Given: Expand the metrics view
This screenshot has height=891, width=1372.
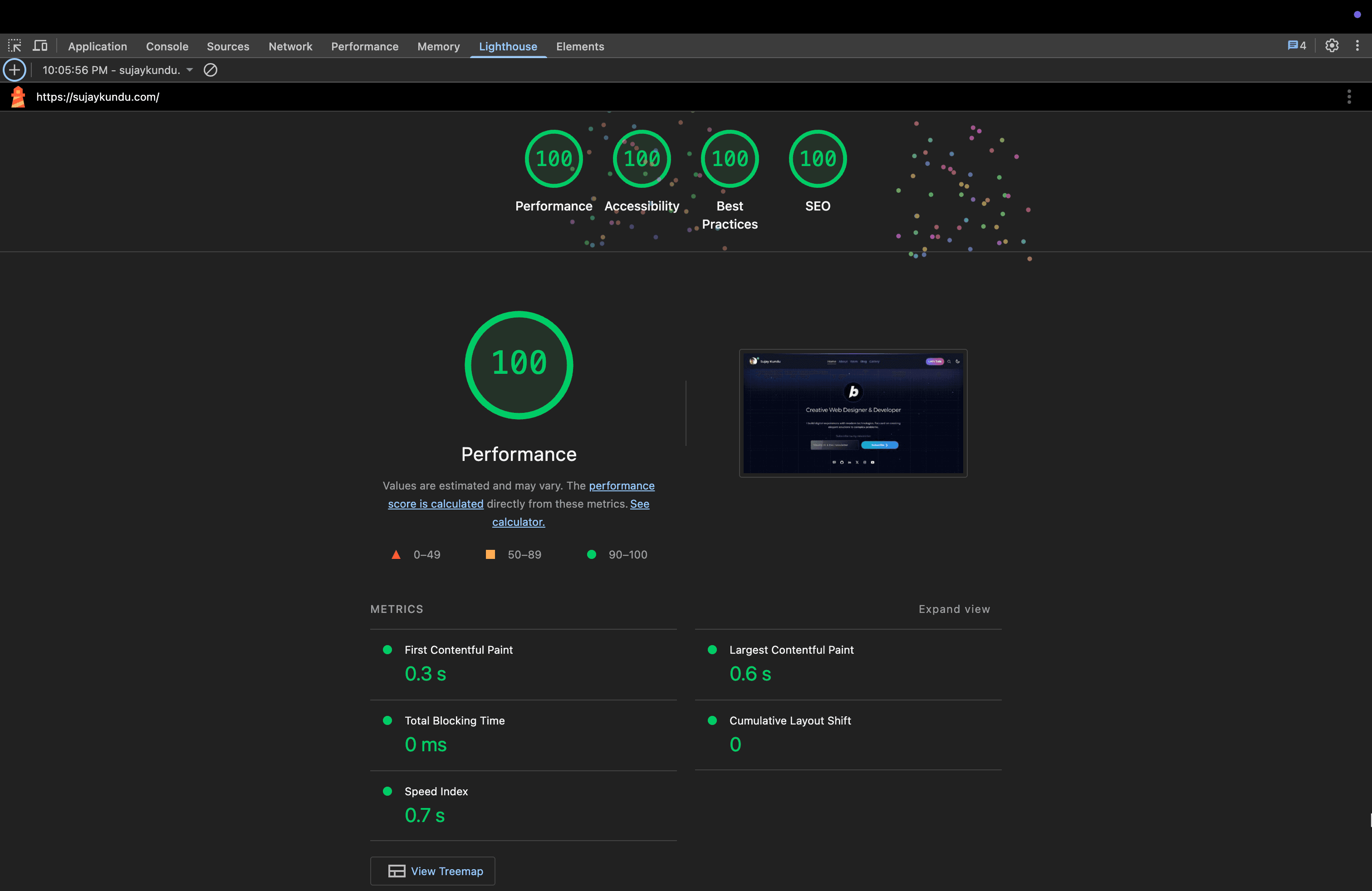Looking at the screenshot, I should click(x=954, y=609).
